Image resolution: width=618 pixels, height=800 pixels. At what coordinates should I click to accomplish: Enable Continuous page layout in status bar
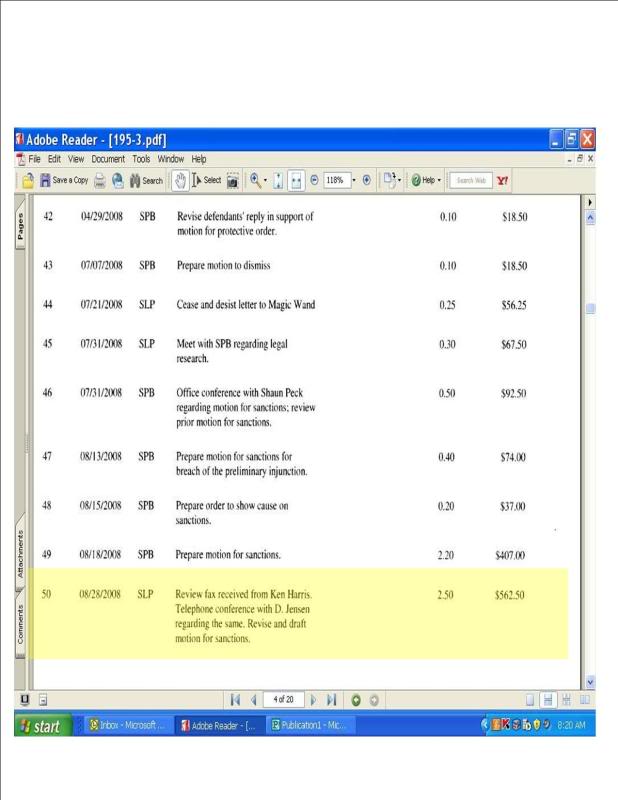point(549,699)
